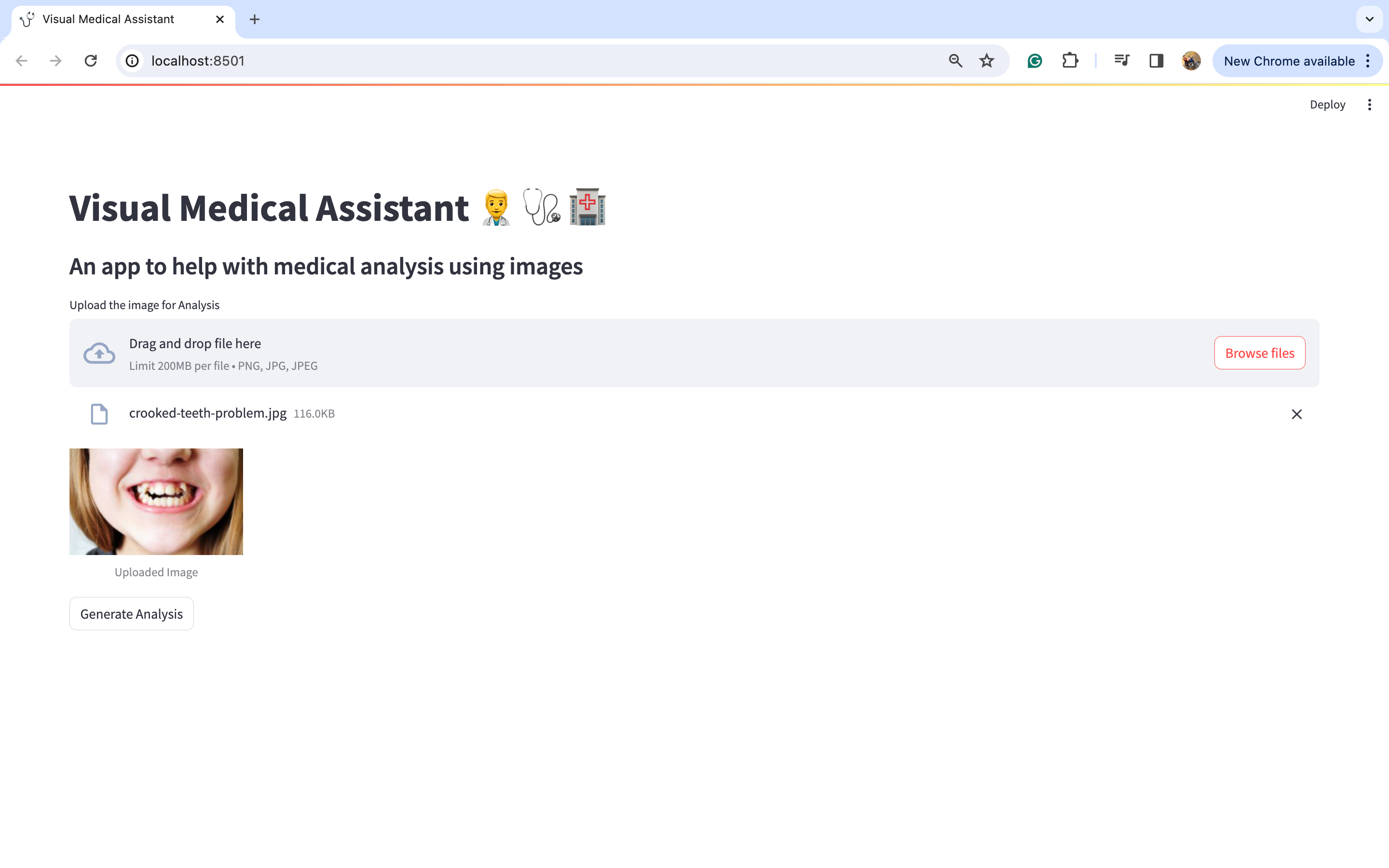The image size is (1389, 868).
Task: Click the Browse files button
Action: click(x=1259, y=353)
